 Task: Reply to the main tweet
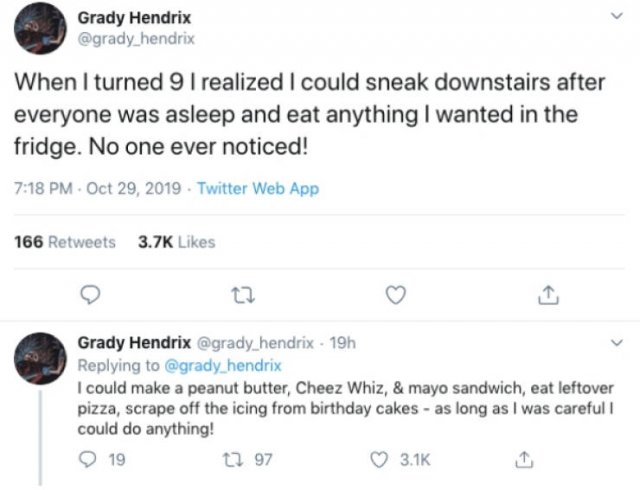pyautogui.click(x=90, y=295)
